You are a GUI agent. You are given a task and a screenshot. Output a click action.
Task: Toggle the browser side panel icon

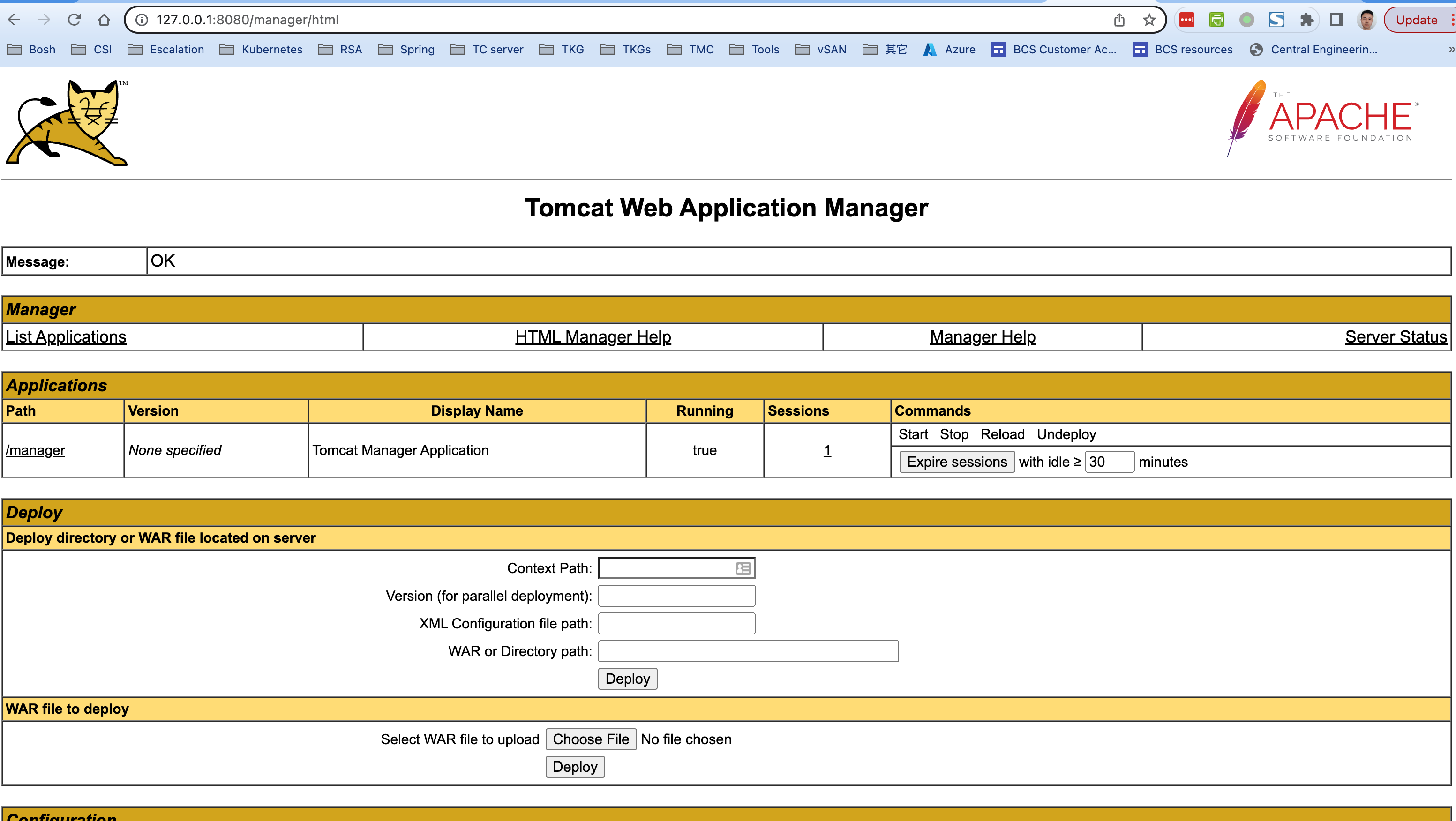point(1337,20)
